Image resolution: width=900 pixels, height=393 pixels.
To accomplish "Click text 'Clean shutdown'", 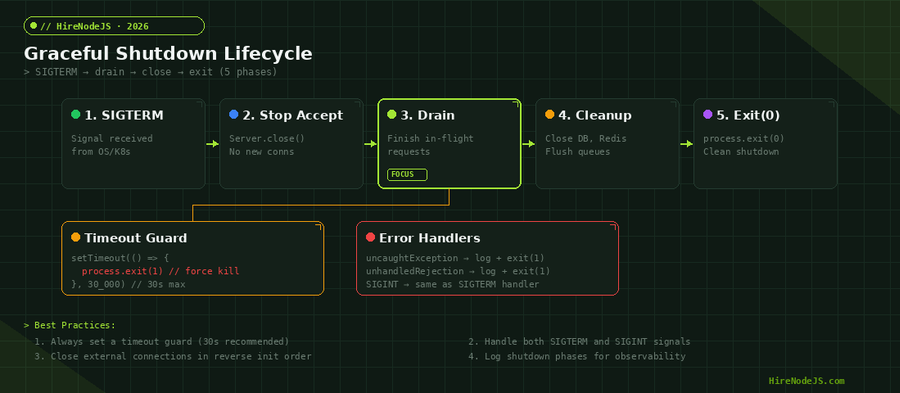I will 741,152.
